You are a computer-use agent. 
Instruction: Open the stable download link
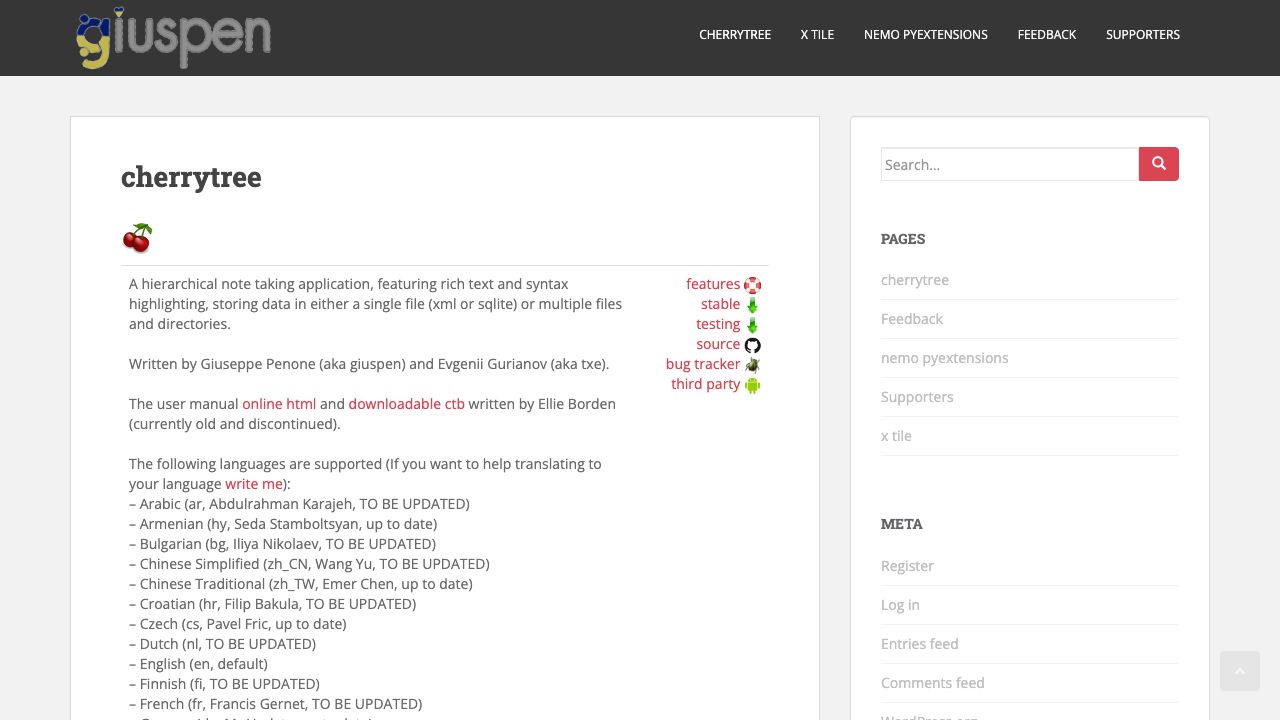point(721,304)
